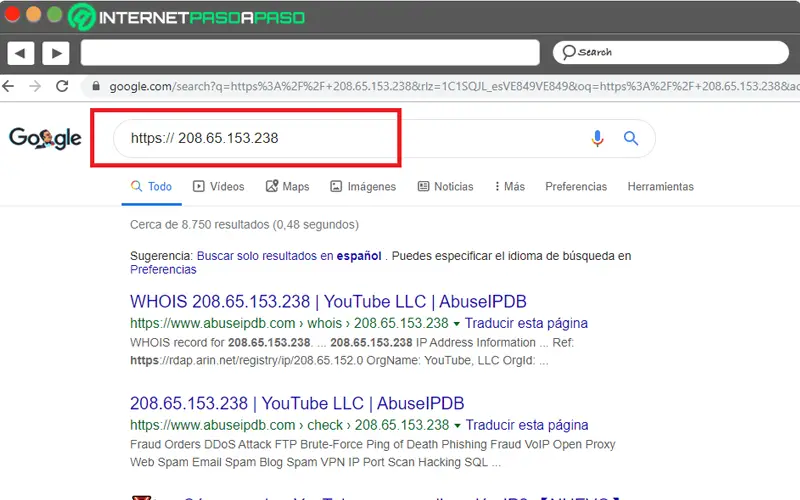
Task: Click the red close window dot
Action: [11, 14]
